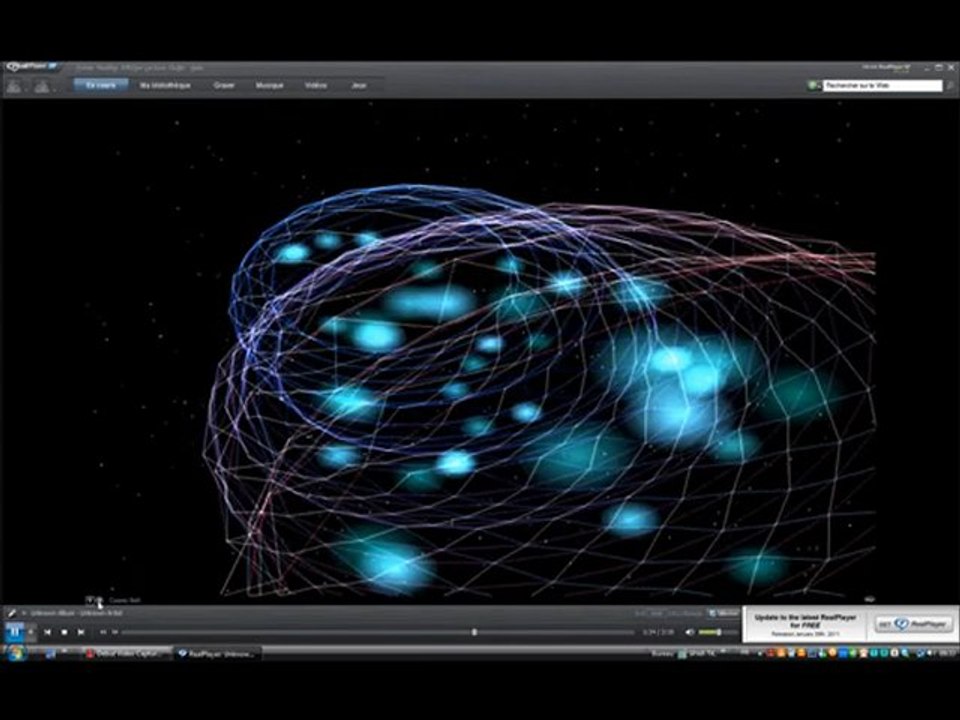The image size is (960, 720).
Task: Go to the 'Musique' tab
Action: click(269, 85)
